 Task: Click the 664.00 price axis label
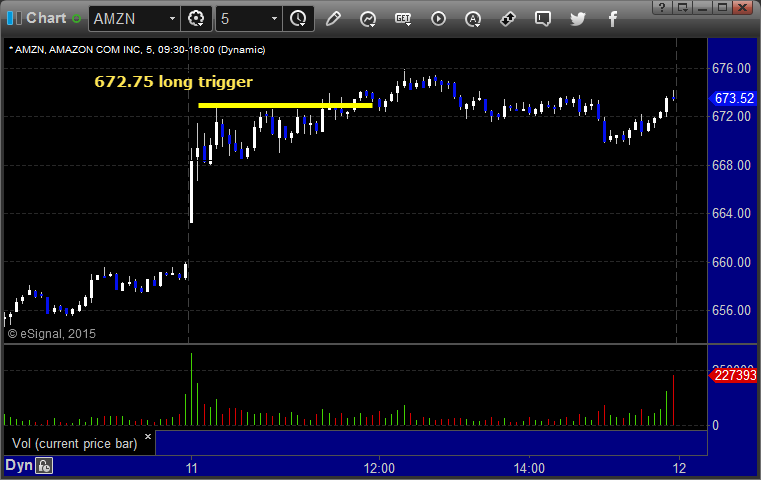[731, 214]
